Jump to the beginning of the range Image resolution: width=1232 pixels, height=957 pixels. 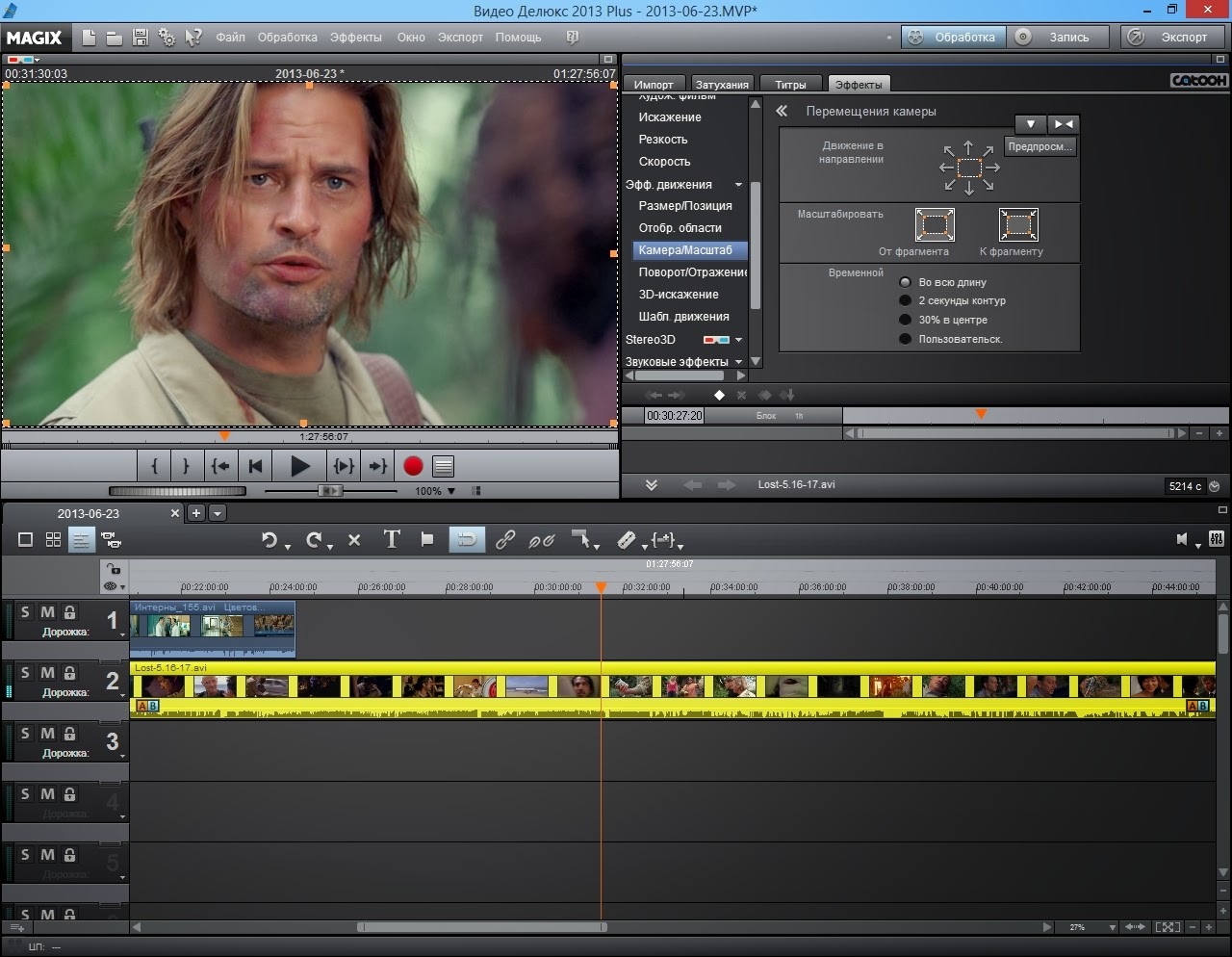(220, 466)
